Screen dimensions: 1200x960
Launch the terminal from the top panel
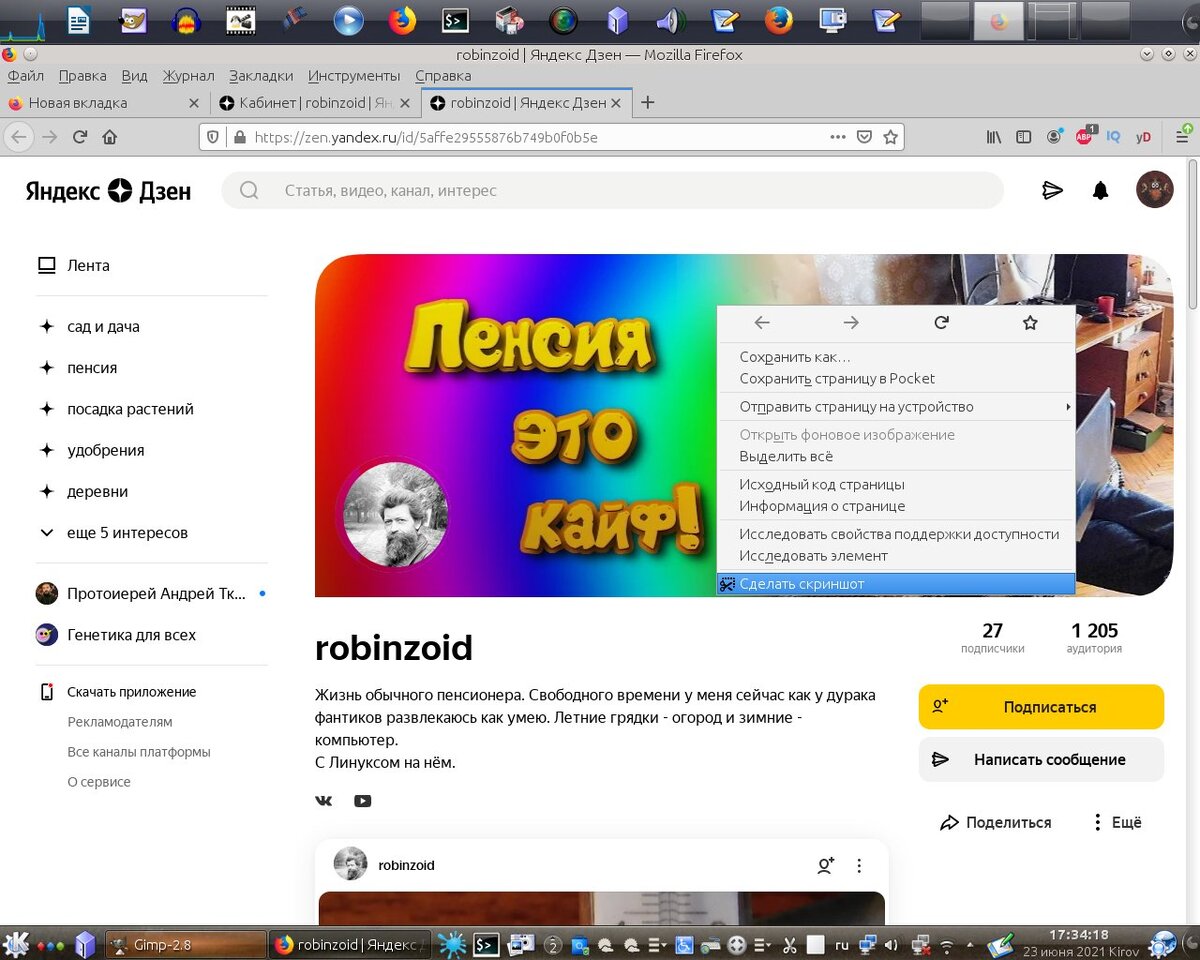point(455,20)
